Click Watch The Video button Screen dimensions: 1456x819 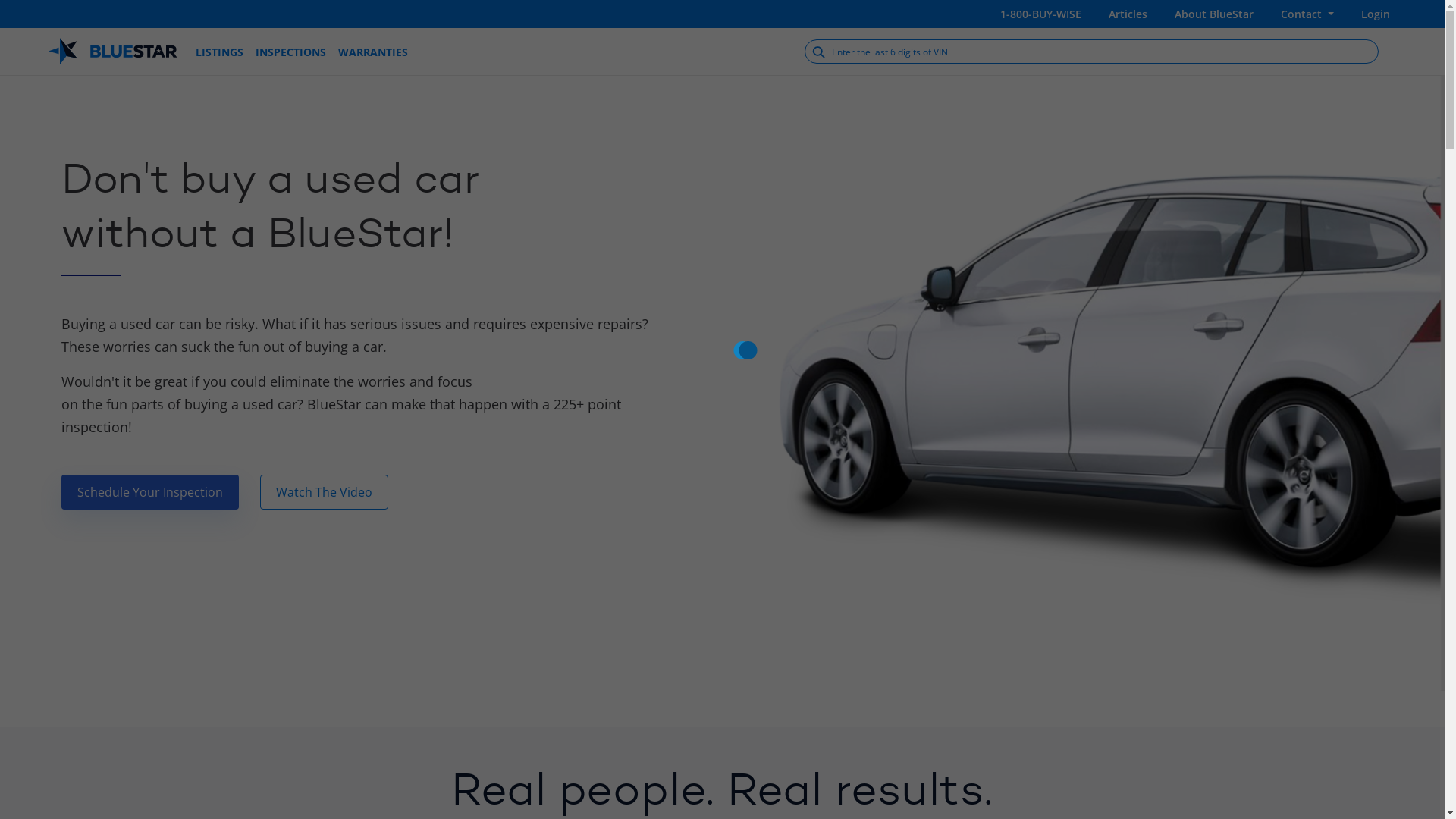(324, 492)
